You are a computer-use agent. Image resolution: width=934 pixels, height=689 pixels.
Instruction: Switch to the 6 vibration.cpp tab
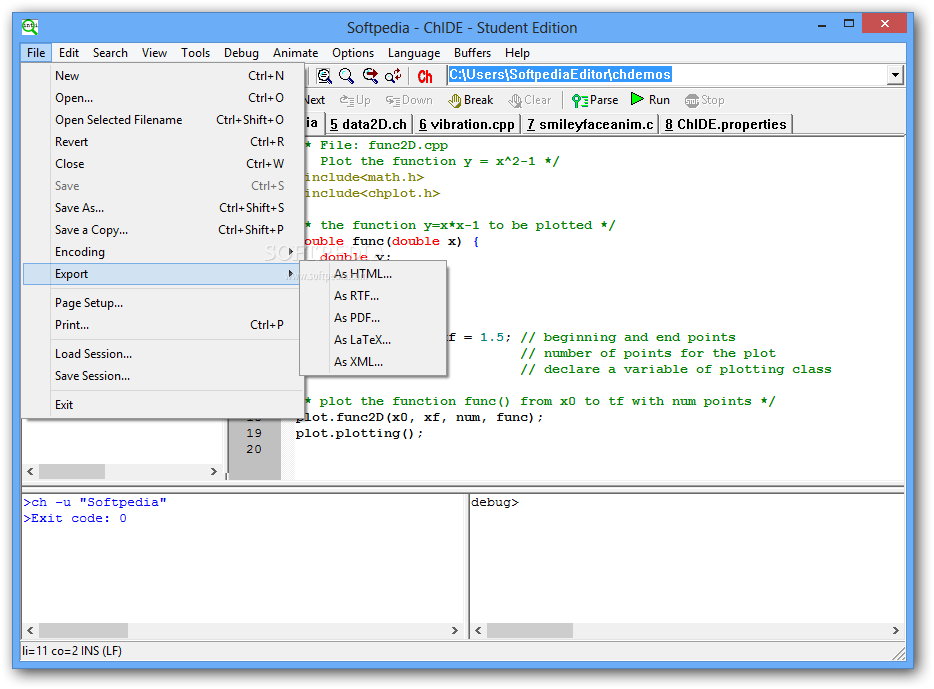click(x=466, y=124)
